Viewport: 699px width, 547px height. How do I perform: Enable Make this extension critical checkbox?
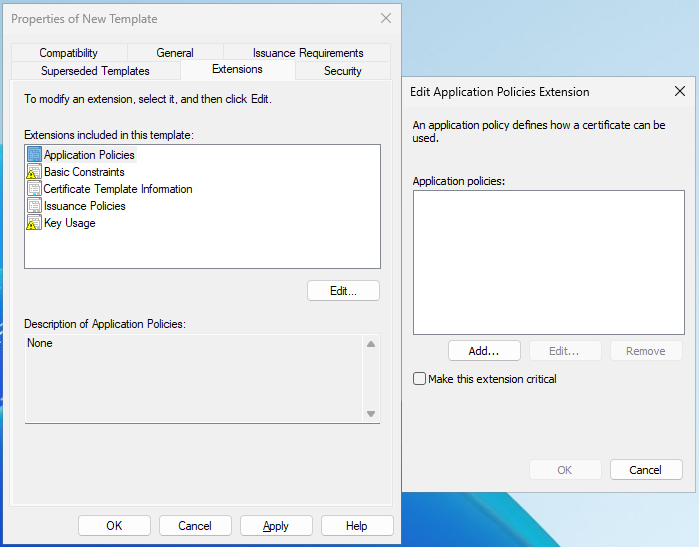(x=419, y=379)
